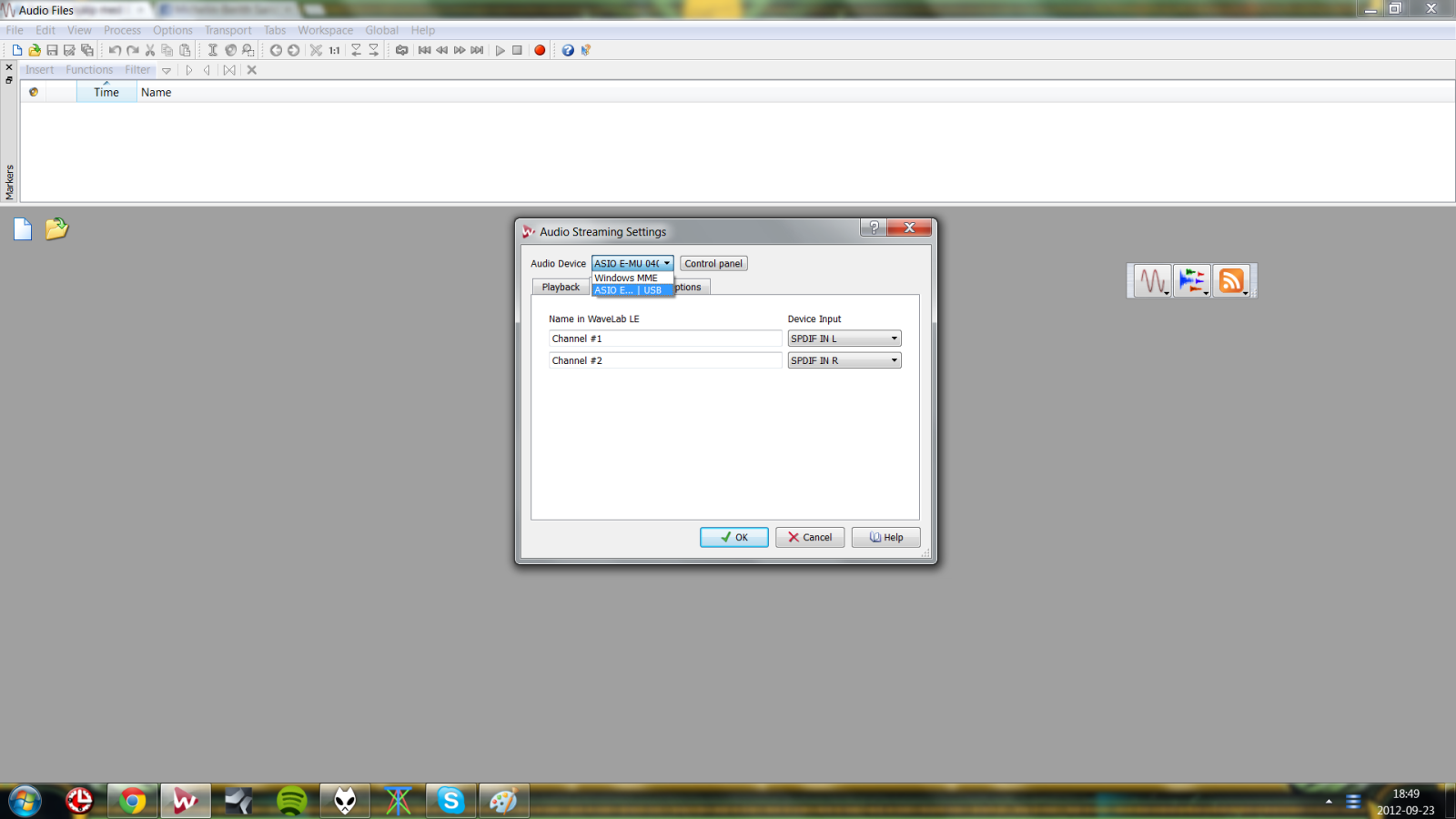Open the Transport menu
This screenshot has width=1456, height=819.
pos(227,30)
